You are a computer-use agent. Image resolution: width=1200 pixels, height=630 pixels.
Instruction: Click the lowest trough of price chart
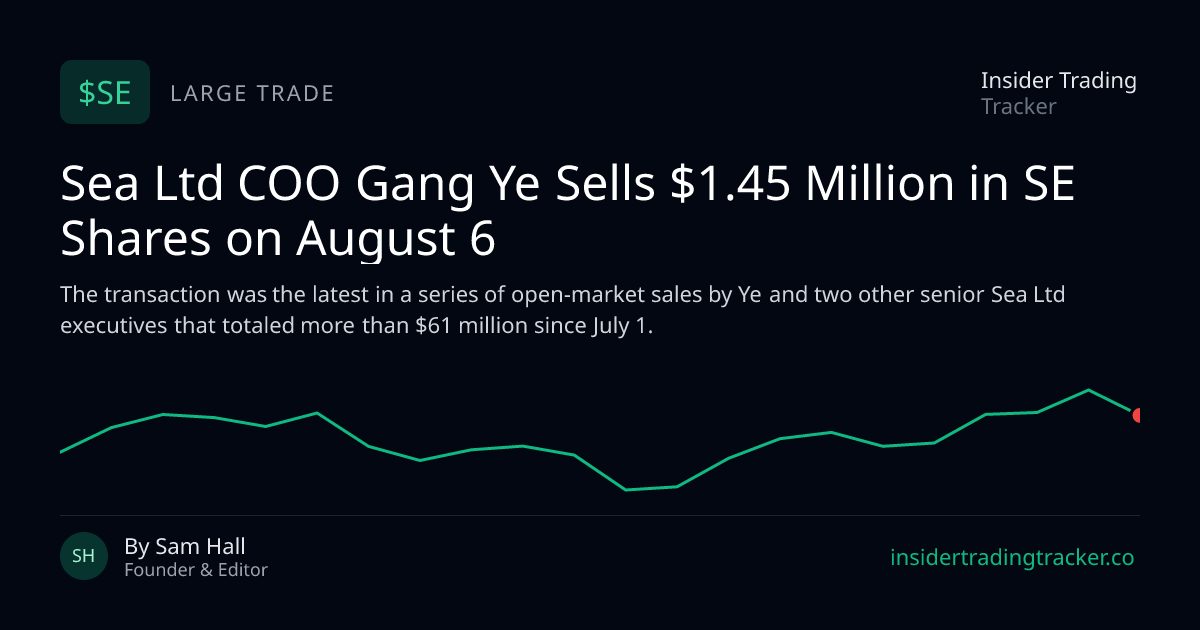[626, 489]
